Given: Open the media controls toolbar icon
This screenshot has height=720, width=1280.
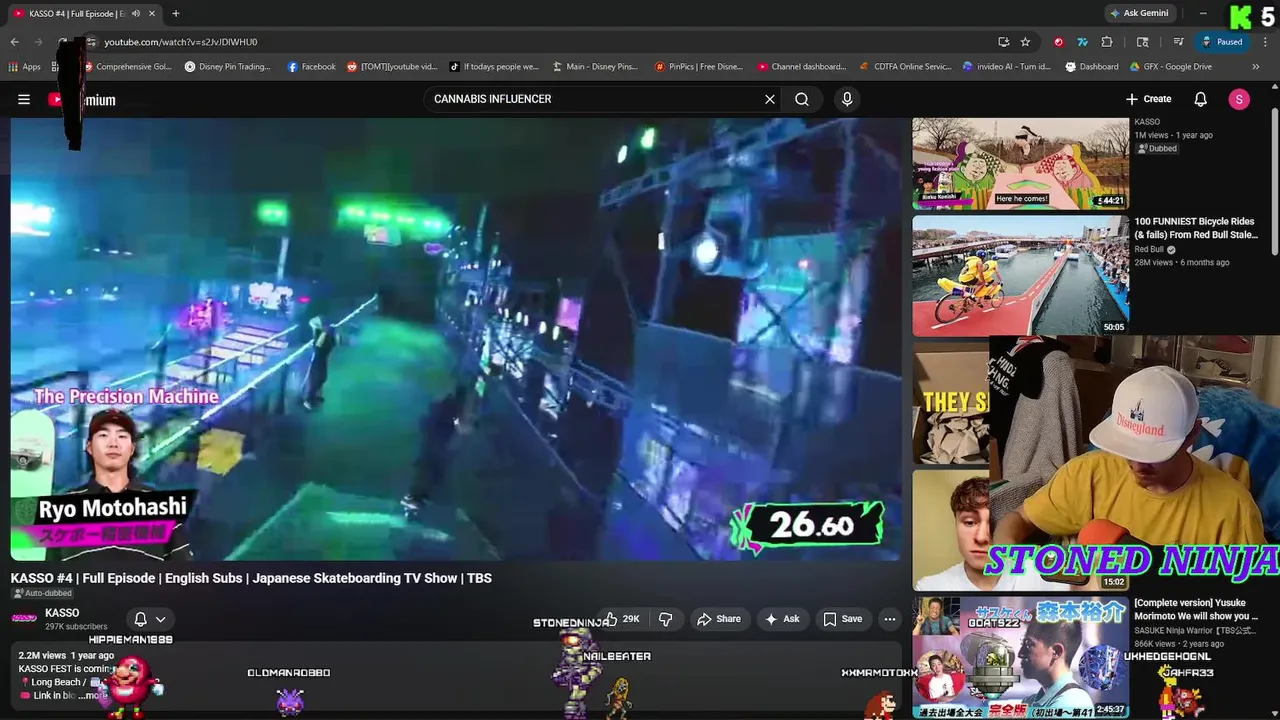Looking at the screenshot, I should point(1179,42).
